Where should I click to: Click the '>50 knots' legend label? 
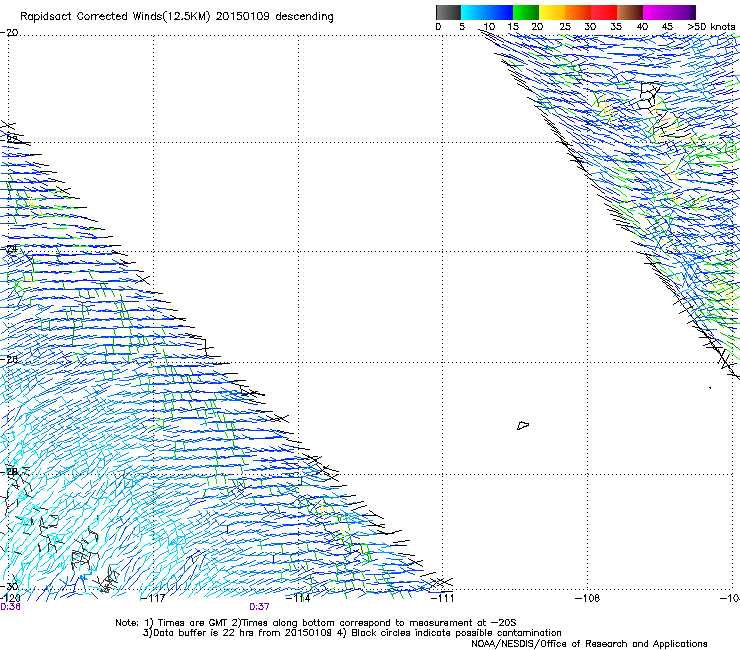[711, 27]
